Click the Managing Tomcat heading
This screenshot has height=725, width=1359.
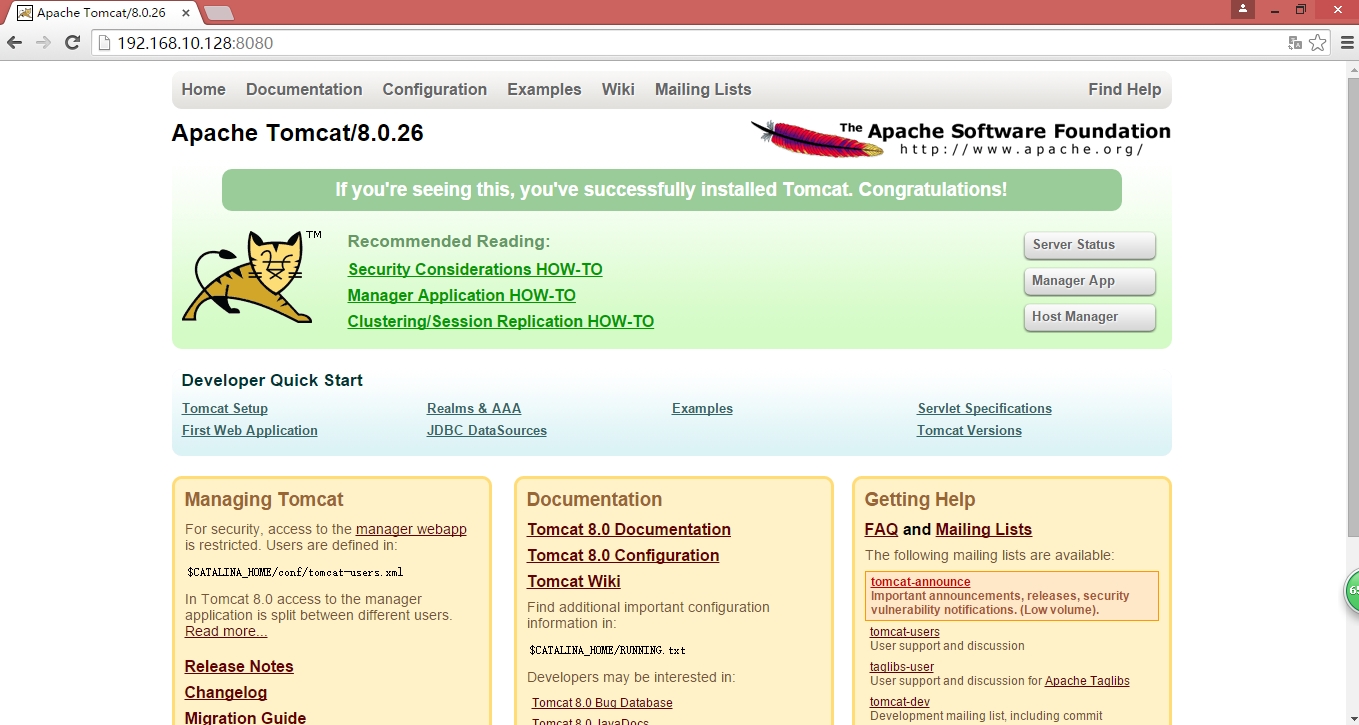264,499
